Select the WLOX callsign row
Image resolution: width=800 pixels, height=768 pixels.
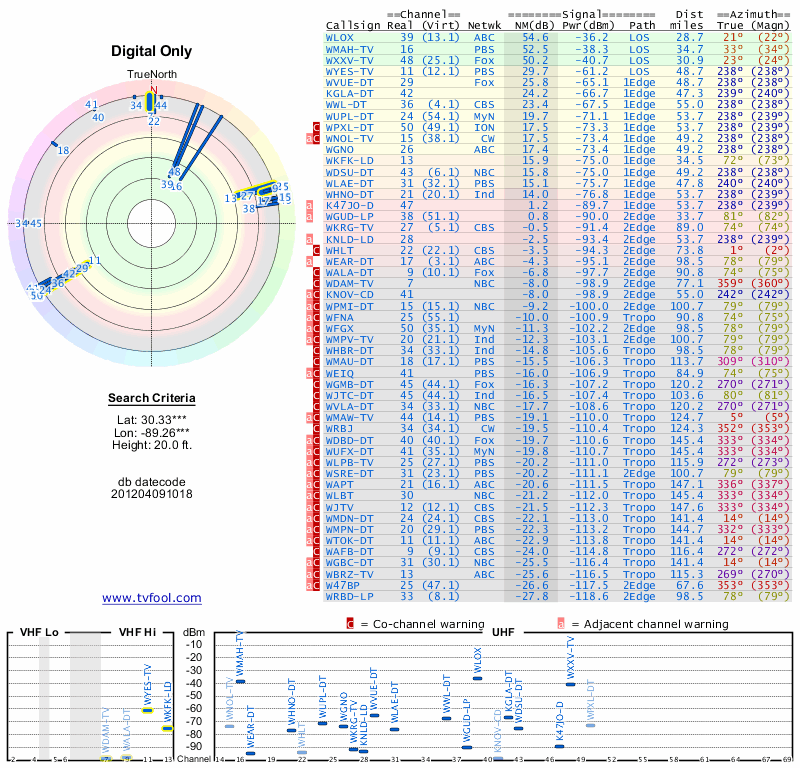557,38
